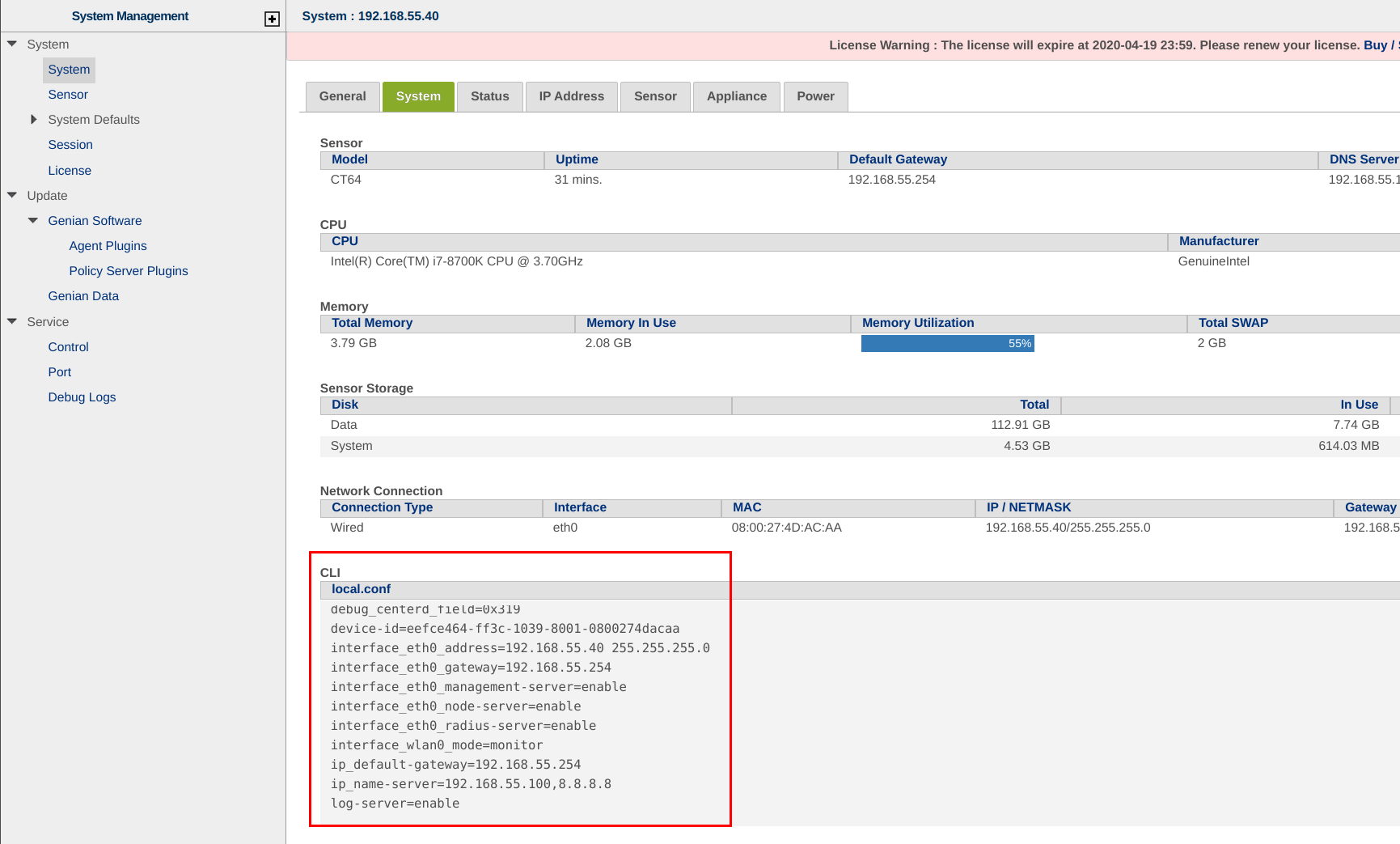1400x844 pixels.
Task: Open the Status tab
Action: (x=489, y=96)
